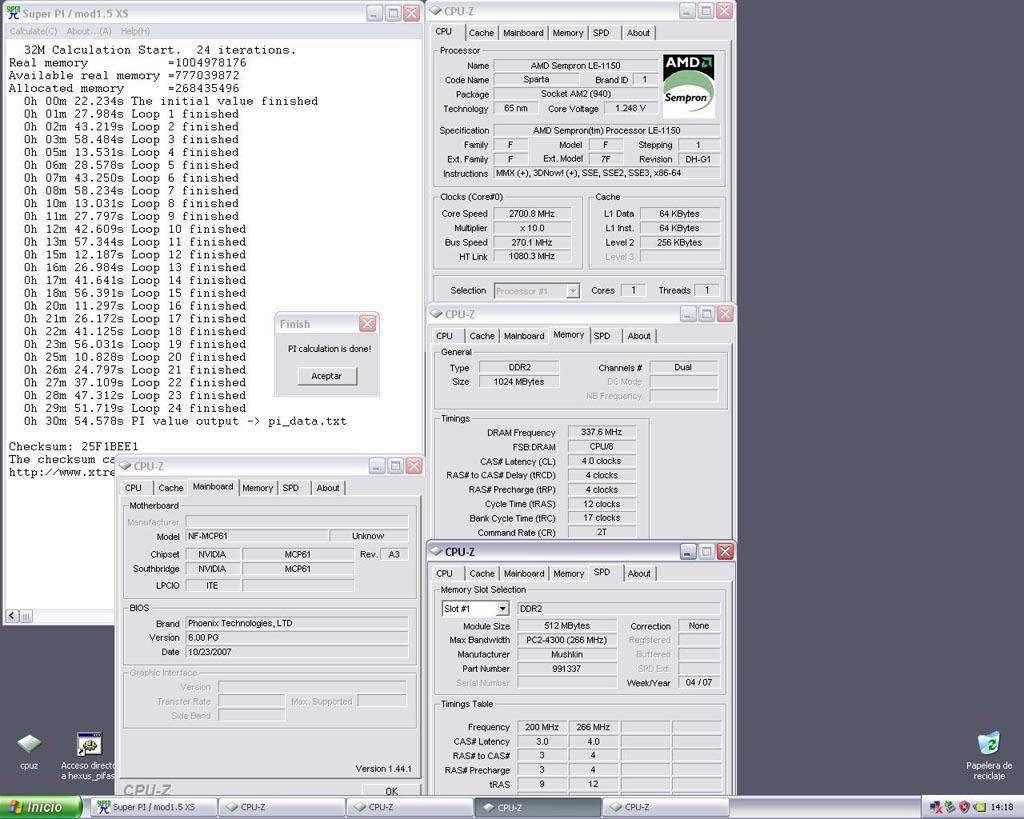Select Cache tab in the NF-MCP61 Mainboard CPU-Z window
The width and height of the screenshot is (1024, 819).
pos(170,488)
